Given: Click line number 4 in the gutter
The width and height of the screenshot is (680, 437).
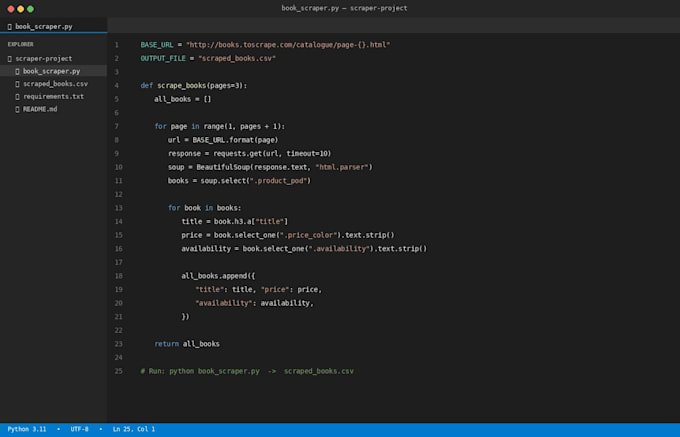Looking at the screenshot, I should tap(117, 85).
